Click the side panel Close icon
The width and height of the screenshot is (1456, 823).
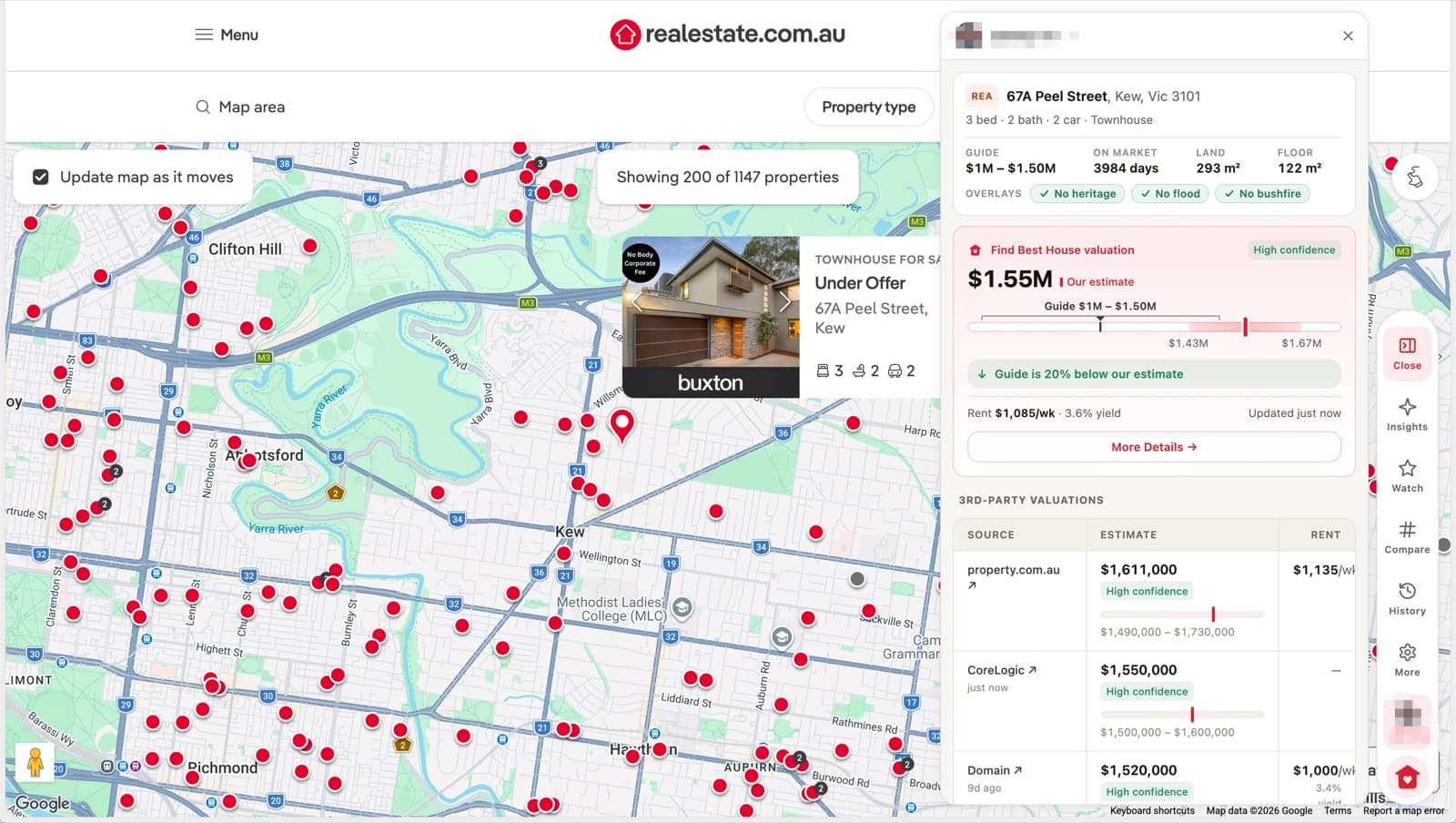tap(1407, 346)
